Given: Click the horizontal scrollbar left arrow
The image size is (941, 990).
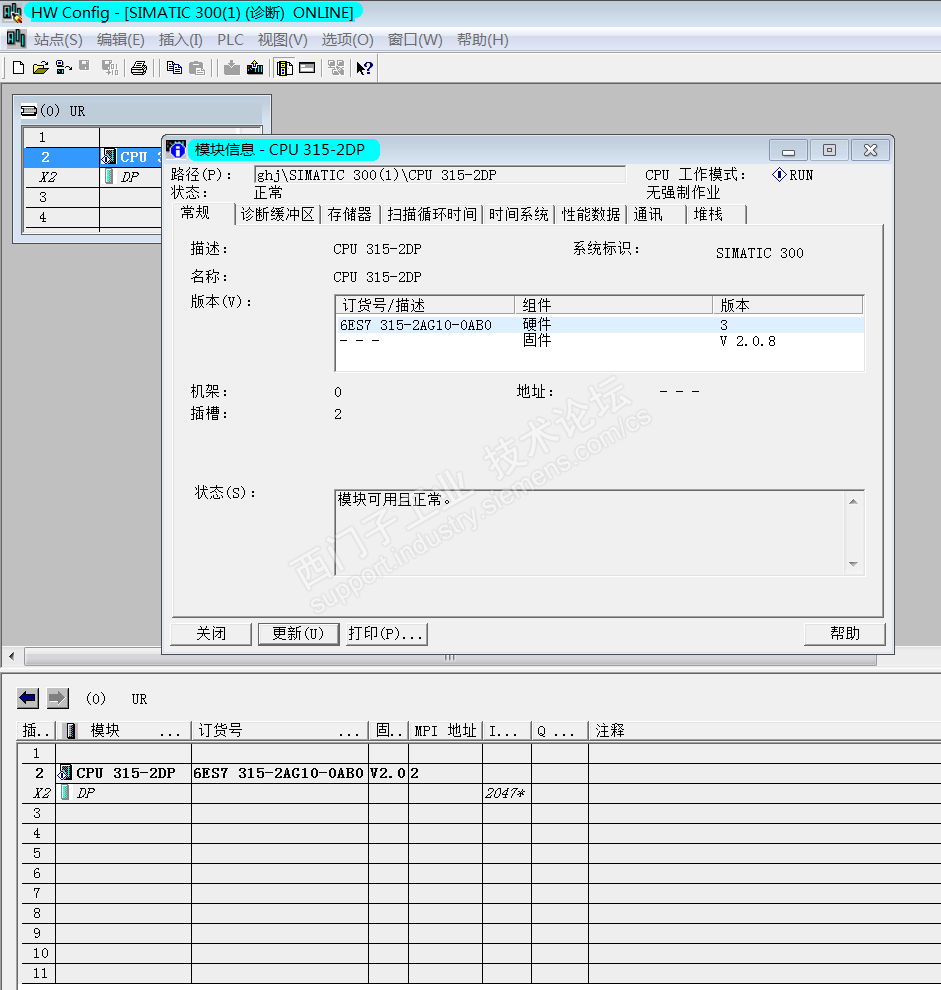Looking at the screenshot, I should (12, 657).
